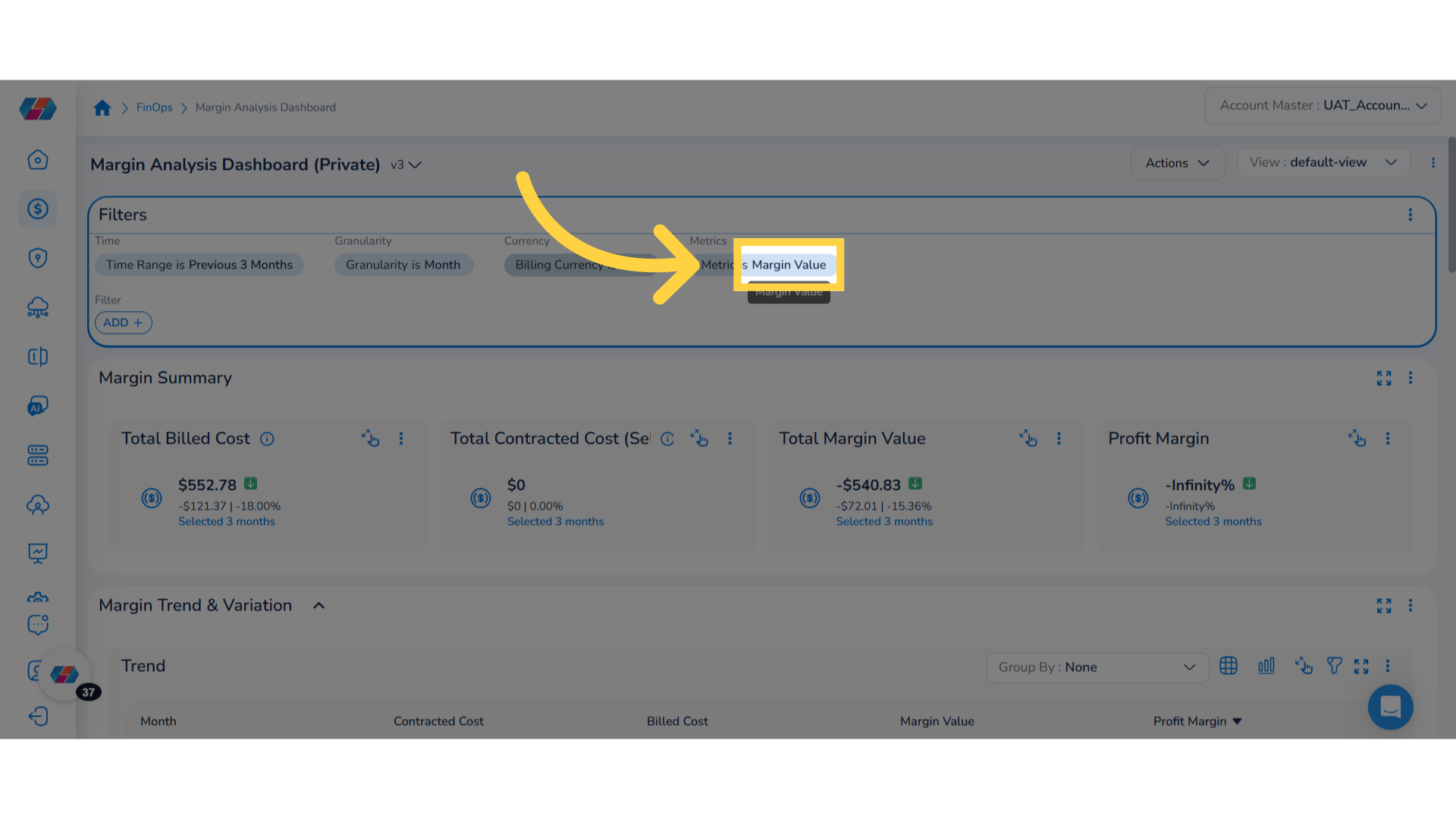Viewport: 1456px width, 819px height.
Task: Open the live chat bubble button
Action: [1390, 708]
